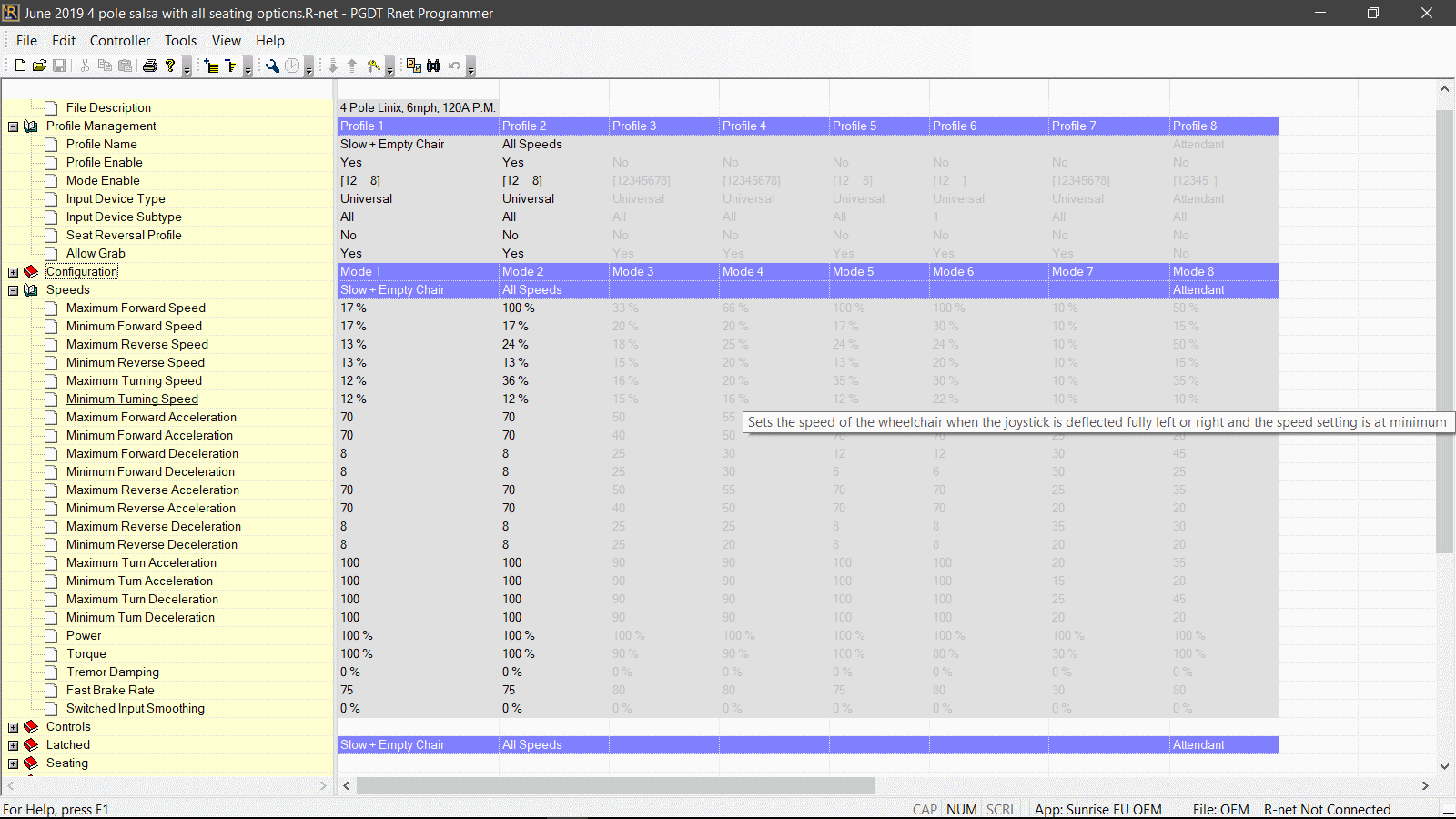Click the printer icon in toolbar
Screen dimensions: 1456x819
click(x=150, y=66)
